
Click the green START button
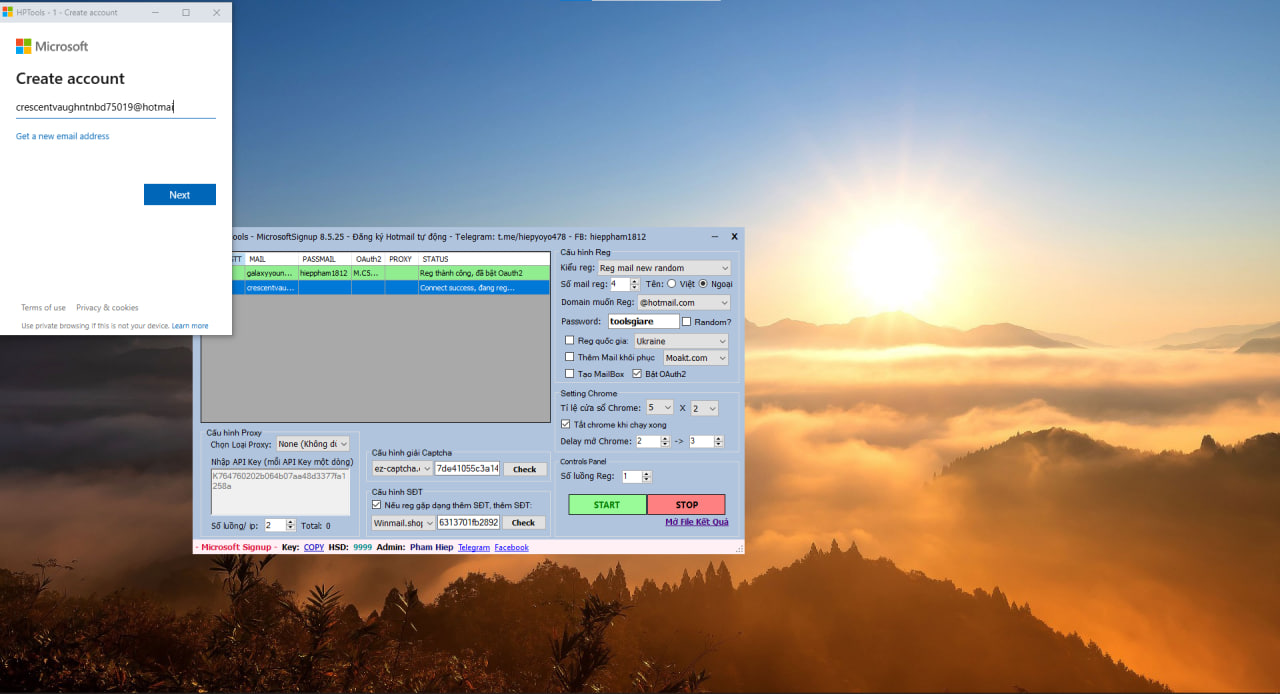pyautogui.click(x=607, y=505)
